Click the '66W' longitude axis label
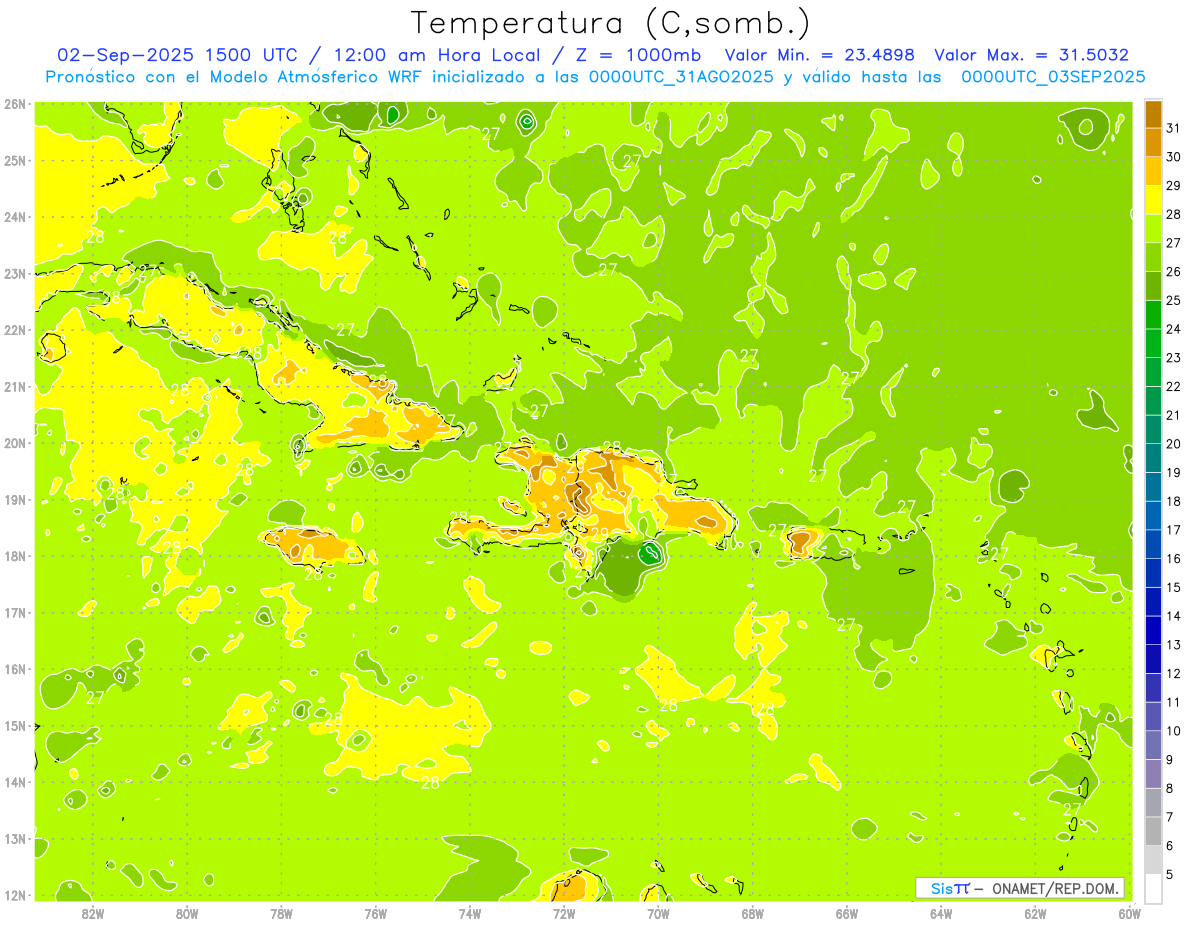Screen dimensions: 1200x927 coord(847,913)
